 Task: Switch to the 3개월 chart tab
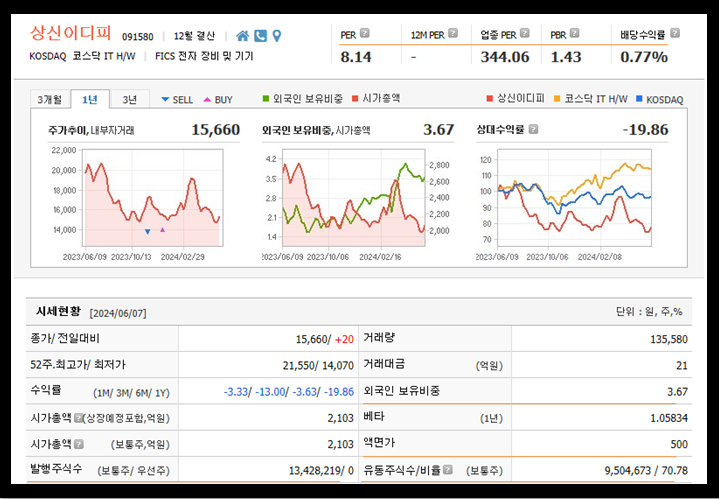pyautogui.click(x=50, y=99)
